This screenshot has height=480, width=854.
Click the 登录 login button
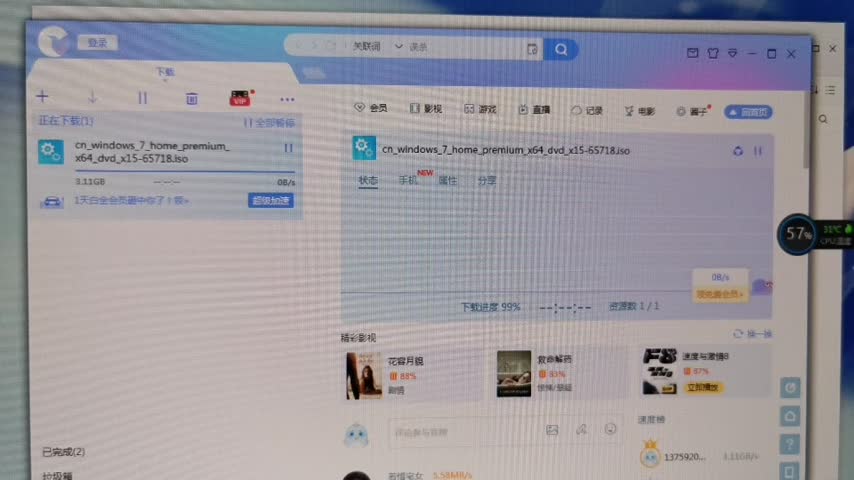click(97, 42)
